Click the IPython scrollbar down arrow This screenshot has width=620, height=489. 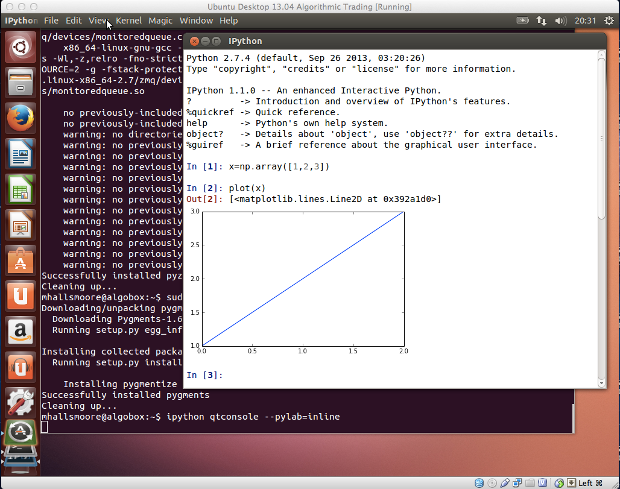601,383
